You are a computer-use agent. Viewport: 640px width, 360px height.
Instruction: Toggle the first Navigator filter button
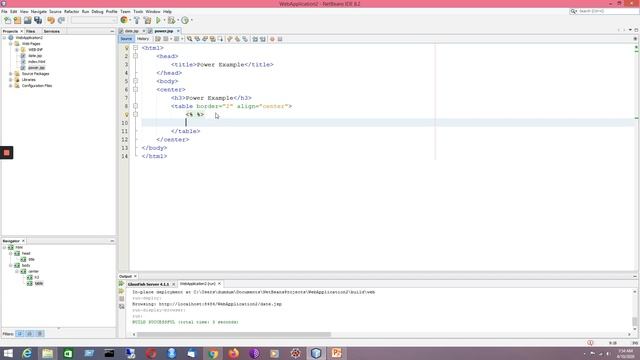click(x=20, y=334)
